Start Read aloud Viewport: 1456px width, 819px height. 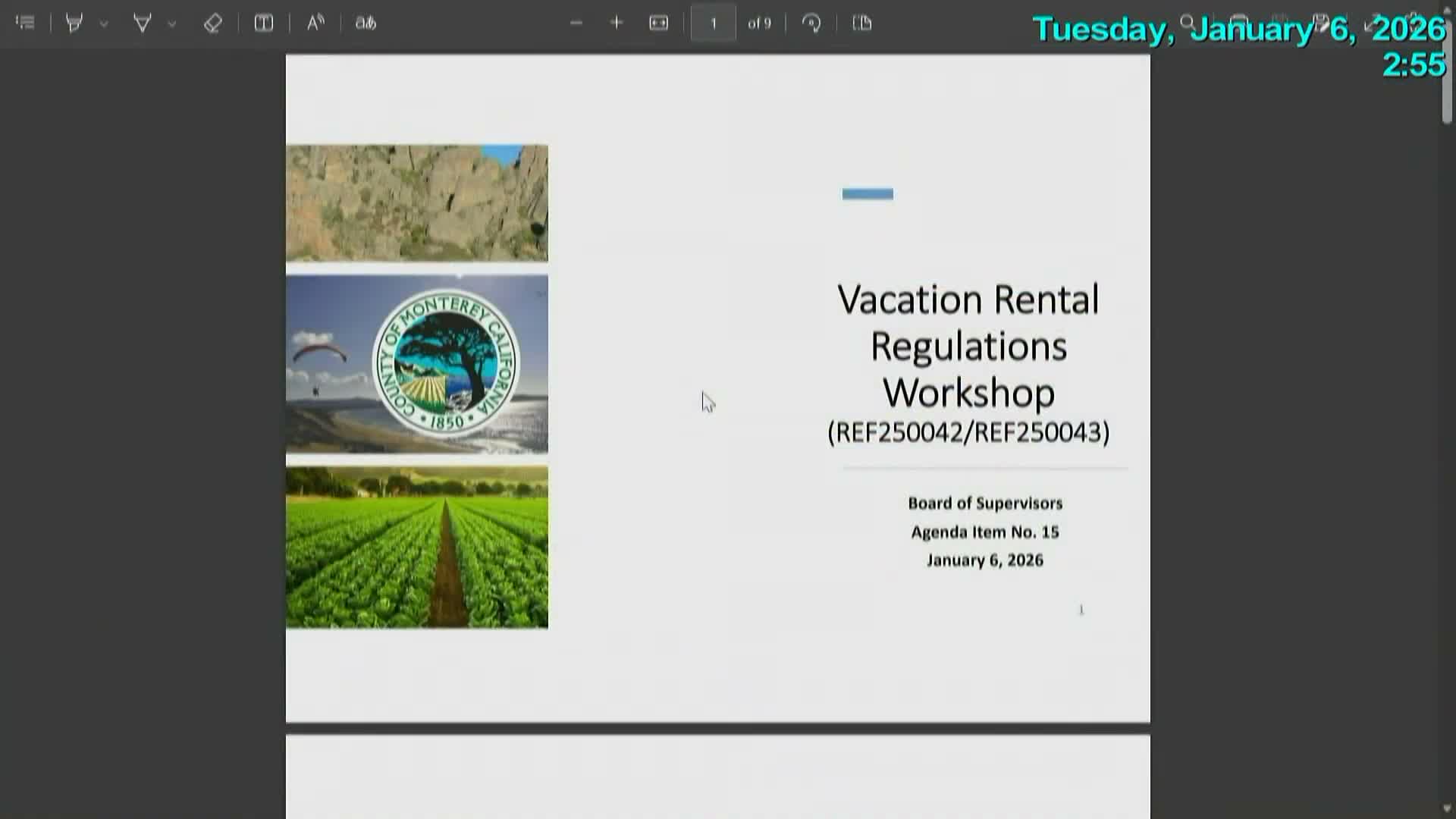click(x=315, y=23)
